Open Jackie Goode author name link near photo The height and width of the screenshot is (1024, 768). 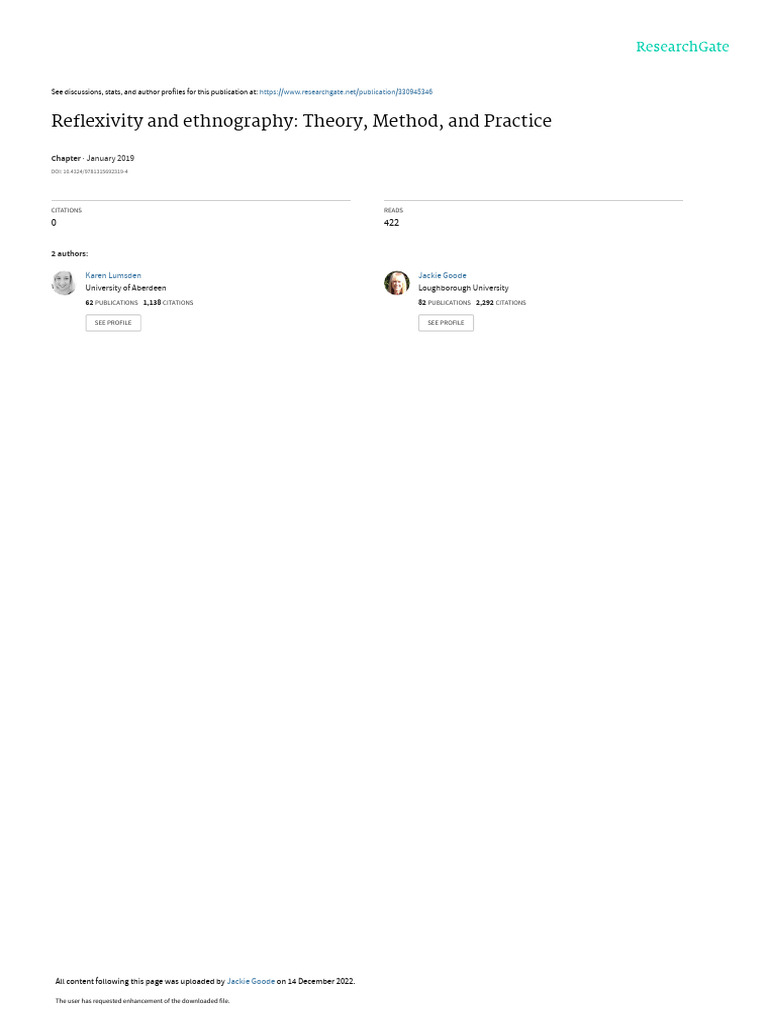click(x=442, y=276)
